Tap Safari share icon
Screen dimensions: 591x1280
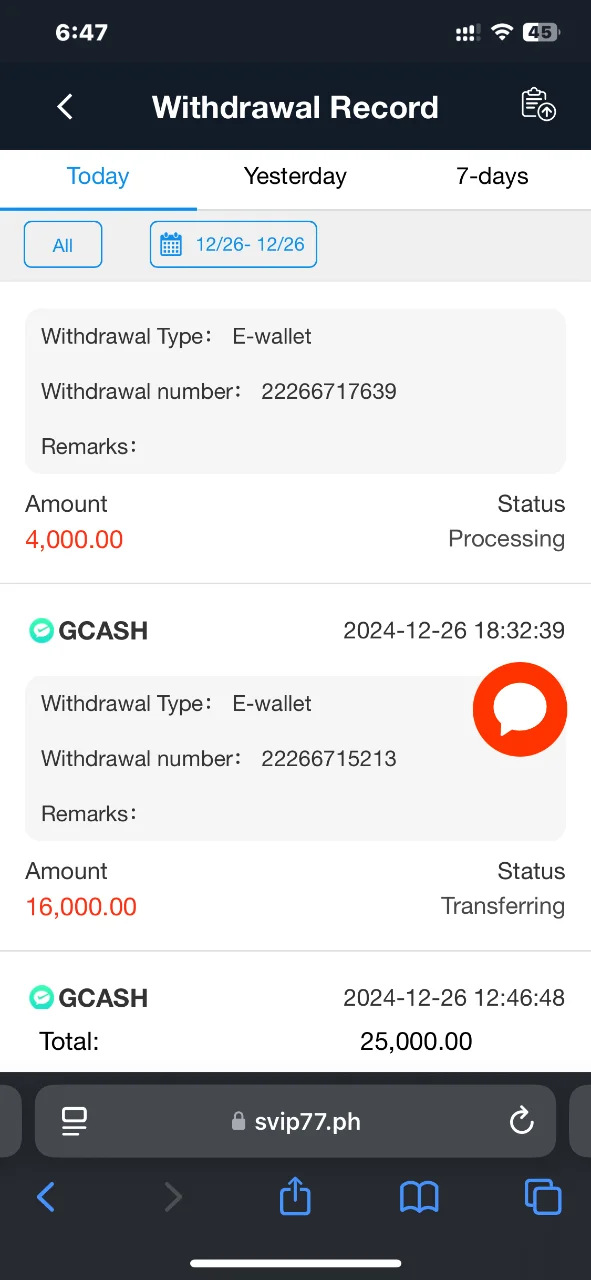point(295,1196)
